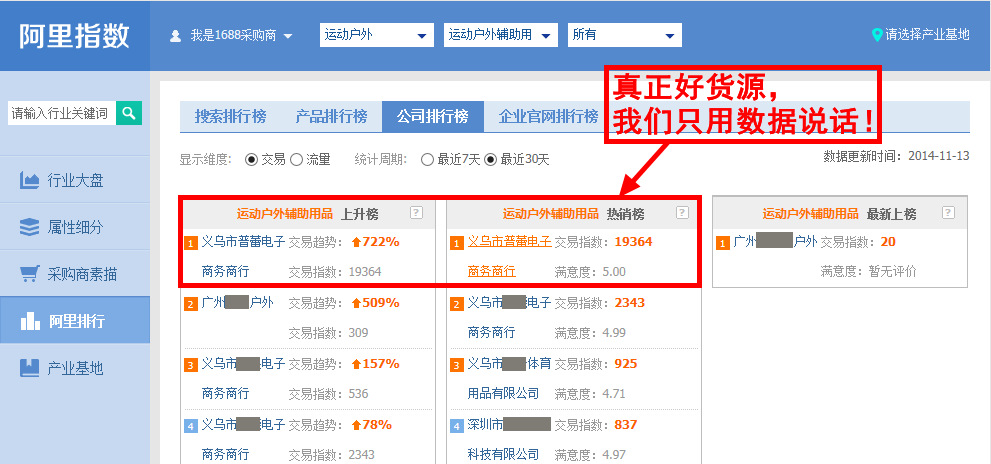Click the 暂无评价 satisfaction text
The image size is (991, 464).
pyautogui.click(x=892, y=272)
